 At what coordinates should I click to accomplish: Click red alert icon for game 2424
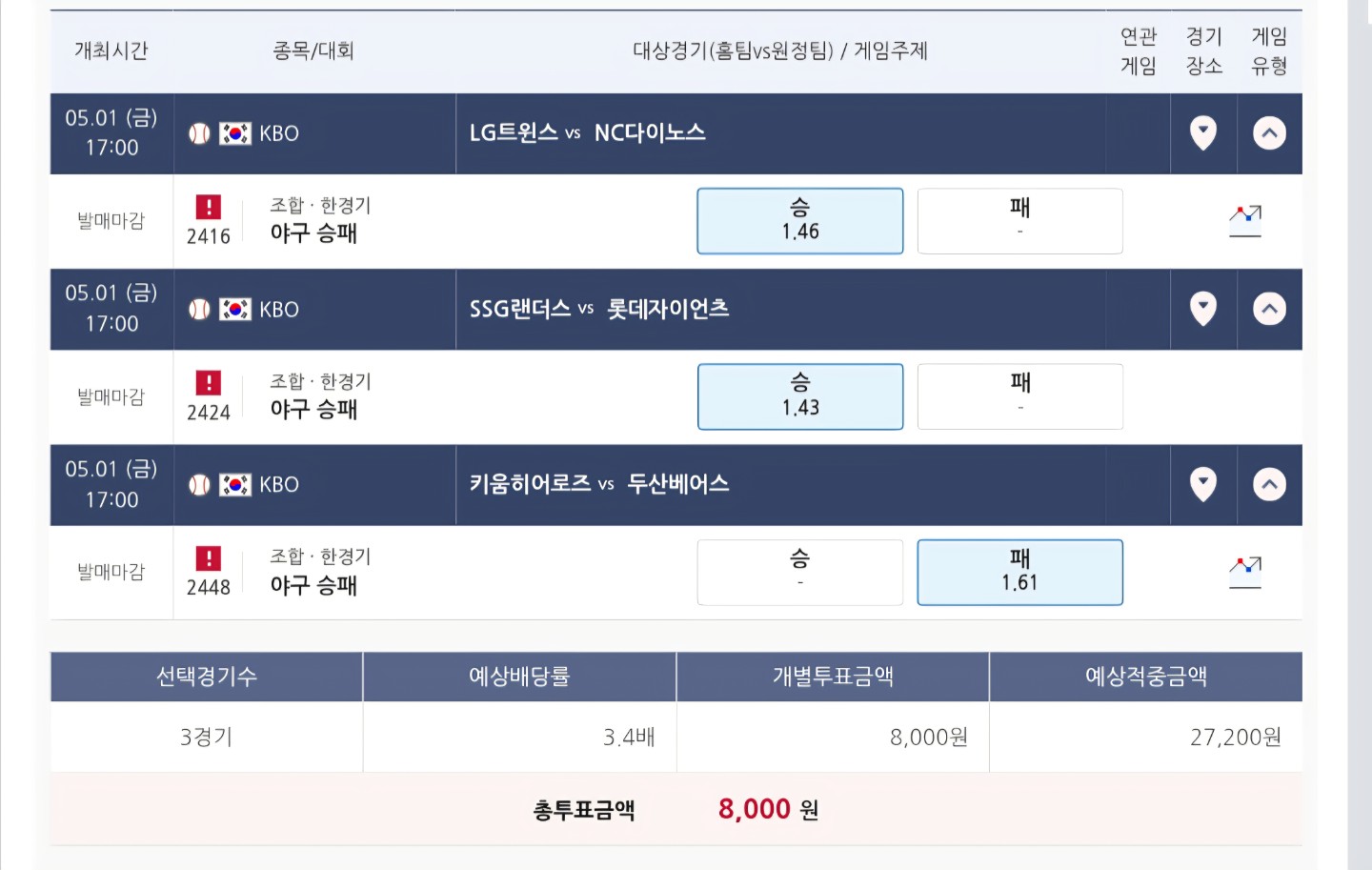pos(208,382)
